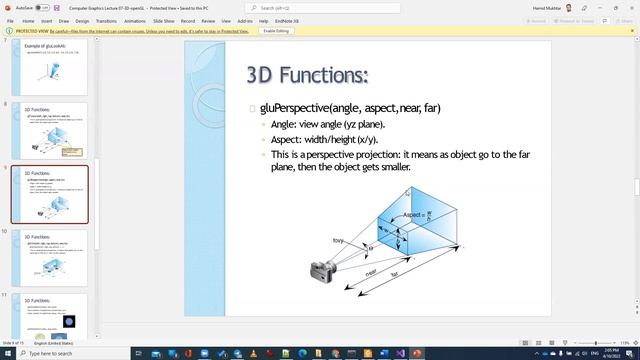Open the Help tab
The width and height of the screenshot is (640, 360).
(264, 21)
